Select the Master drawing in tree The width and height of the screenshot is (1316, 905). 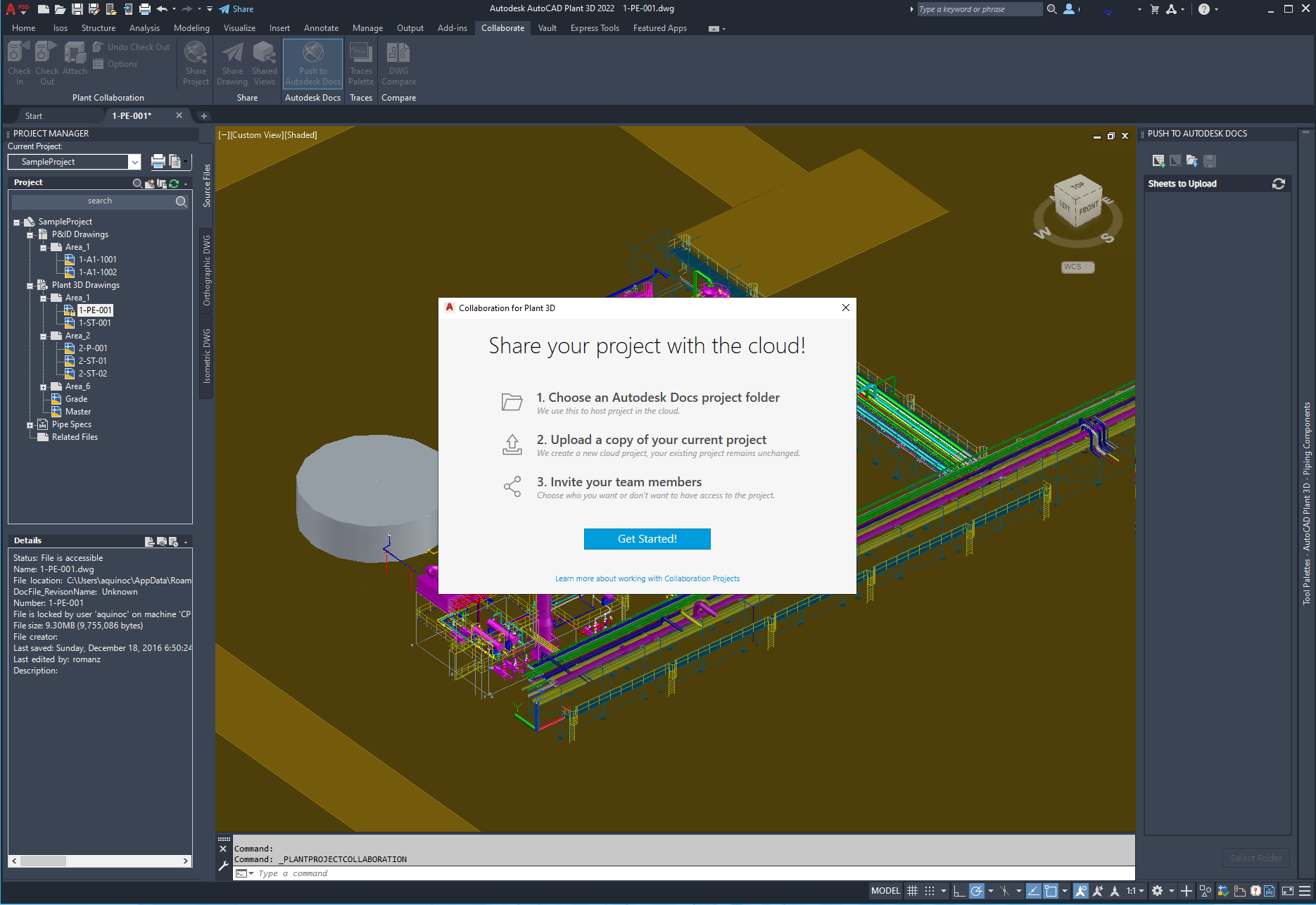pos(78,412)
